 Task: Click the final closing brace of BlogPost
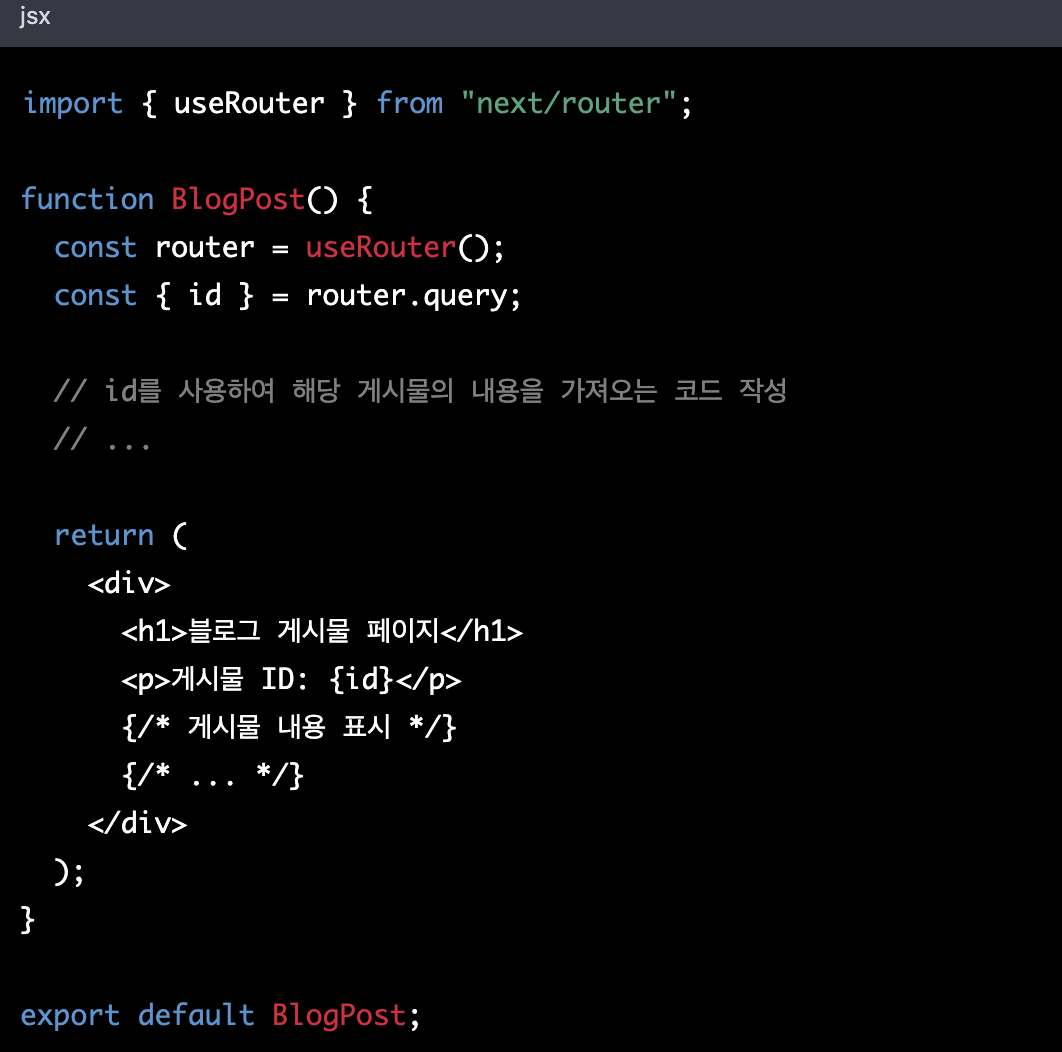(27, 919)
